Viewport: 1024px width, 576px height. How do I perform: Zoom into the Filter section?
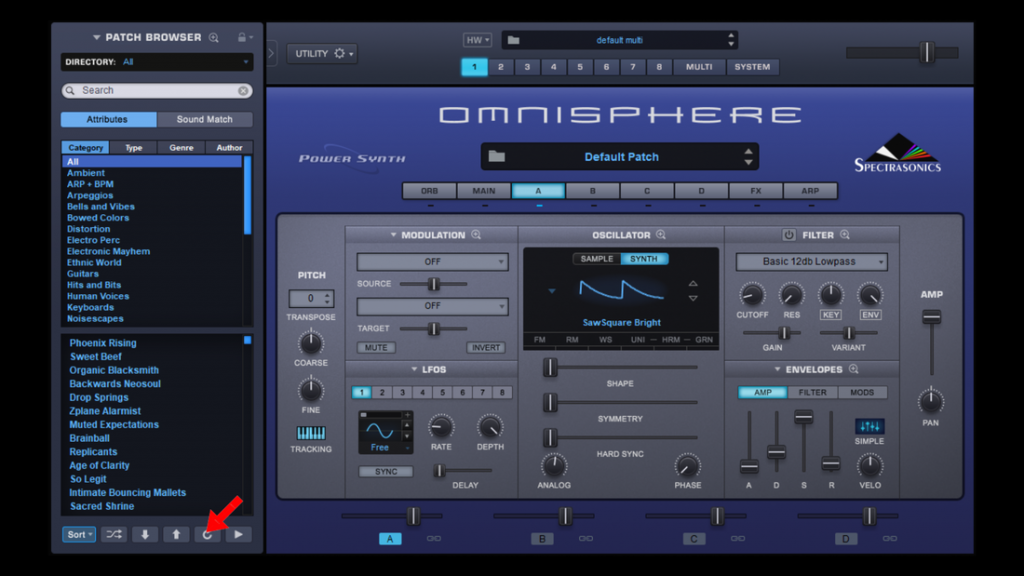[x=845, y=235]
